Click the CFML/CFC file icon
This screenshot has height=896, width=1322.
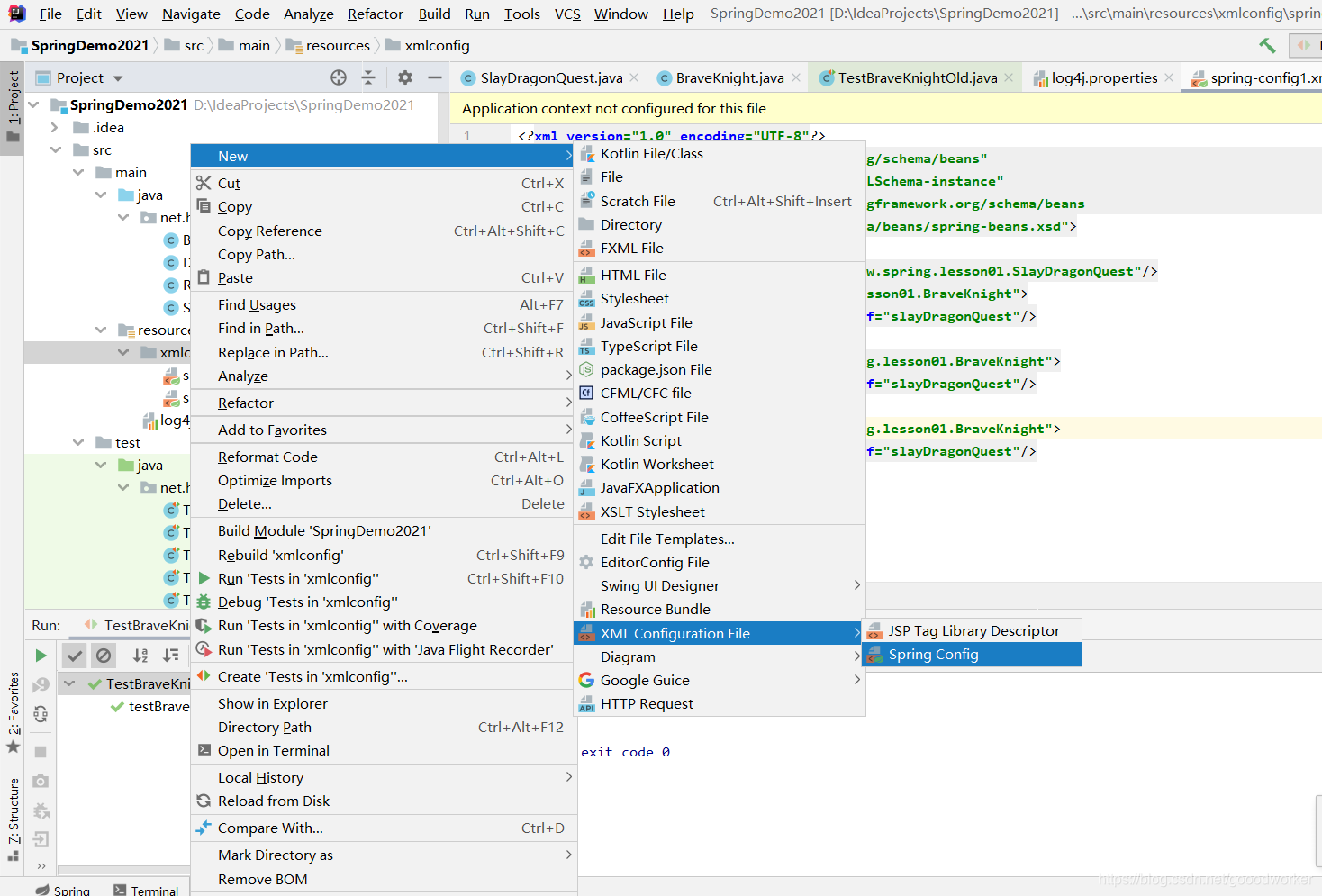click(586, 393)
